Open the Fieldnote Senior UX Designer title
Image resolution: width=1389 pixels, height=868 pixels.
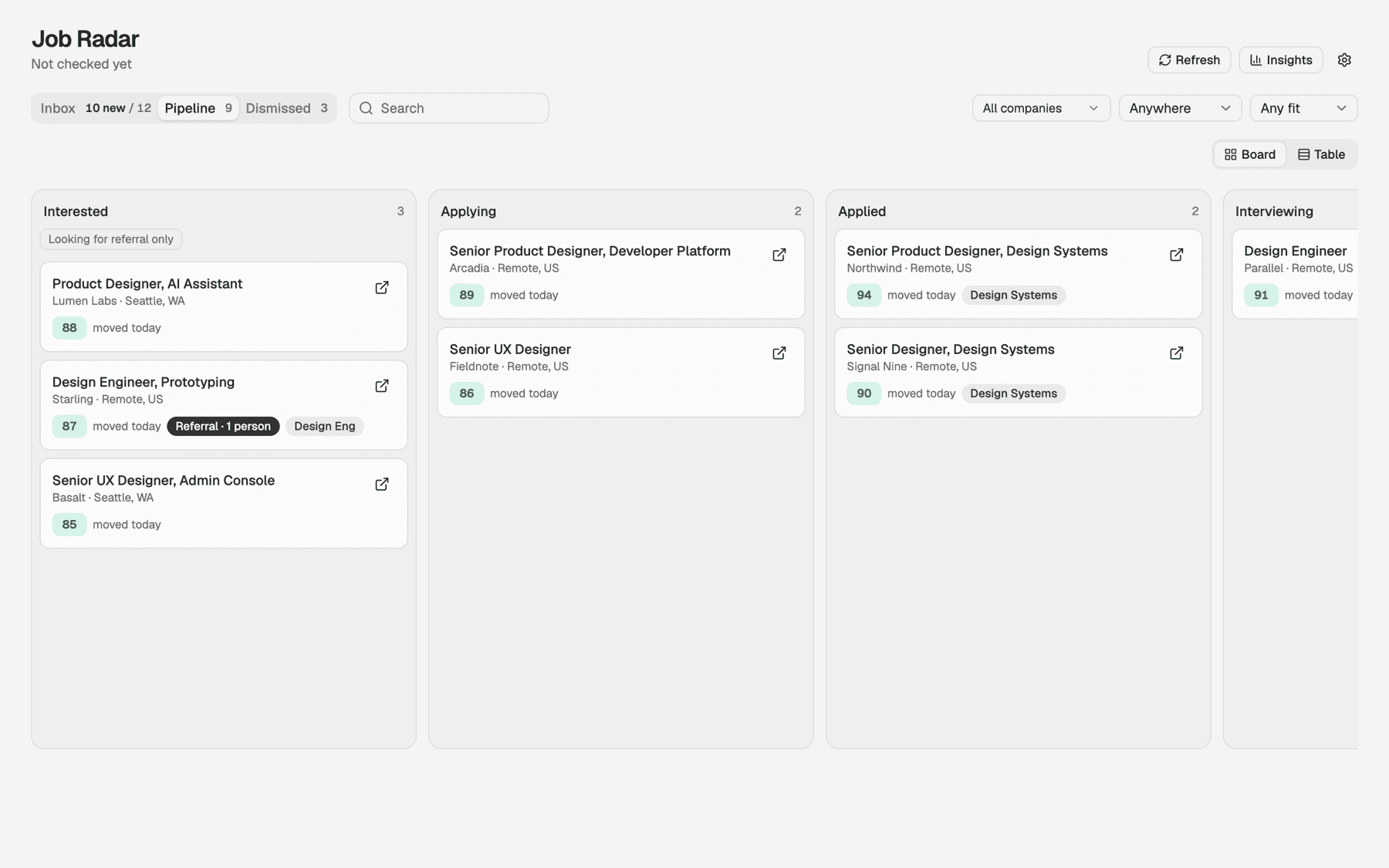[x=510, y=349]
